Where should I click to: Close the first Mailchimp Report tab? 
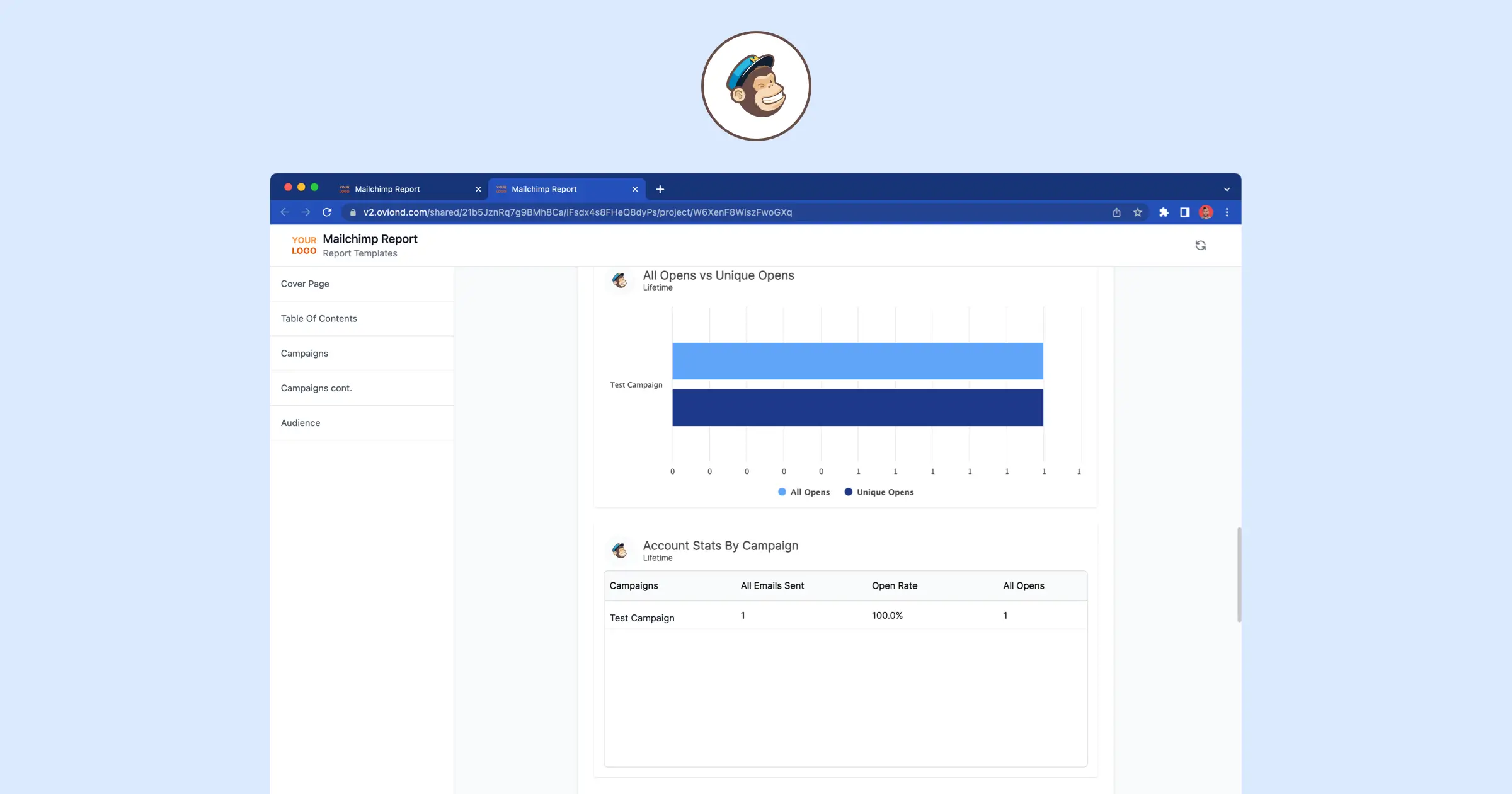478,189
